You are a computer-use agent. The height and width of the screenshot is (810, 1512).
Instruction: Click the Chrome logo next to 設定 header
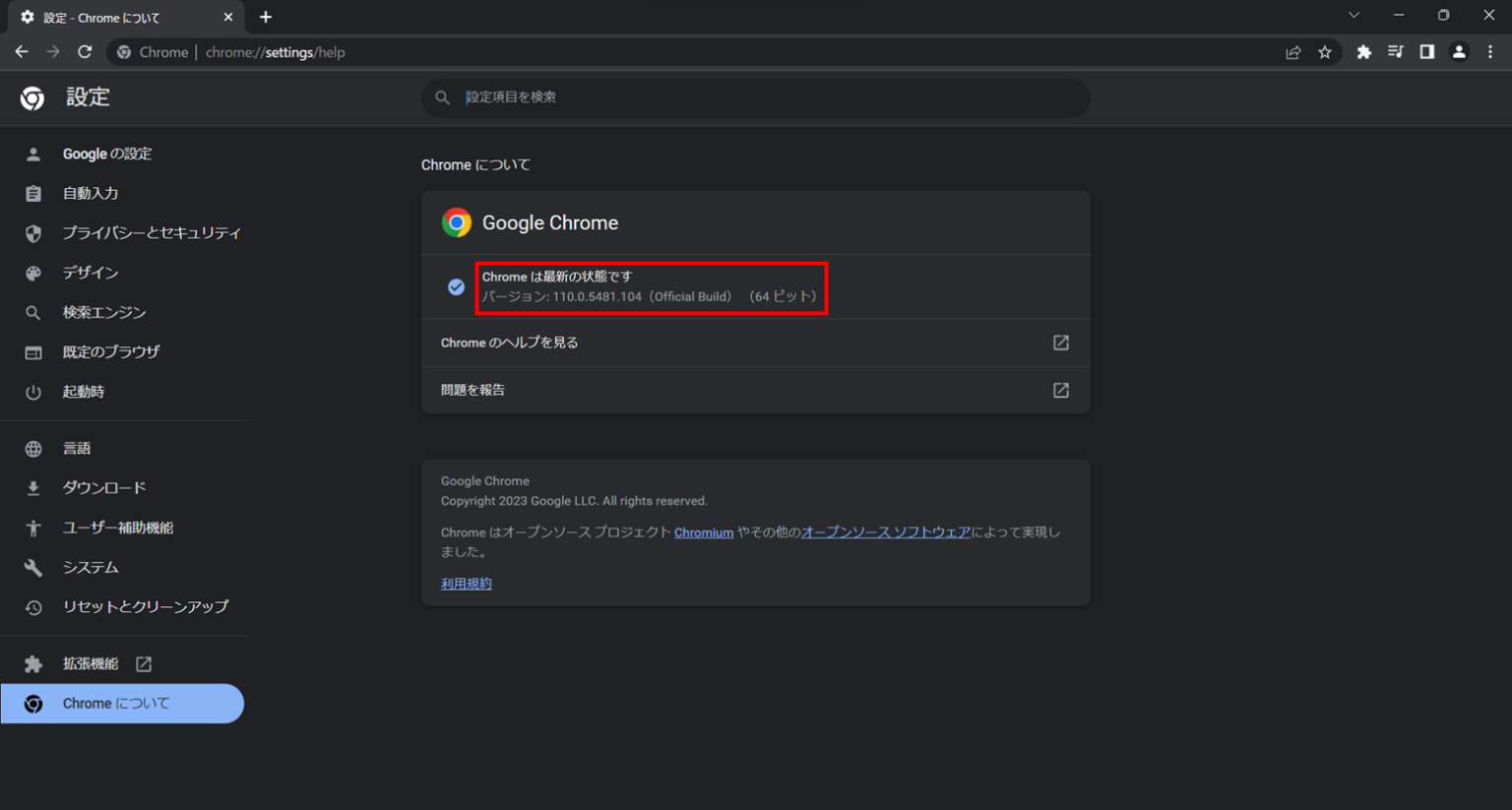pos(31,97)
